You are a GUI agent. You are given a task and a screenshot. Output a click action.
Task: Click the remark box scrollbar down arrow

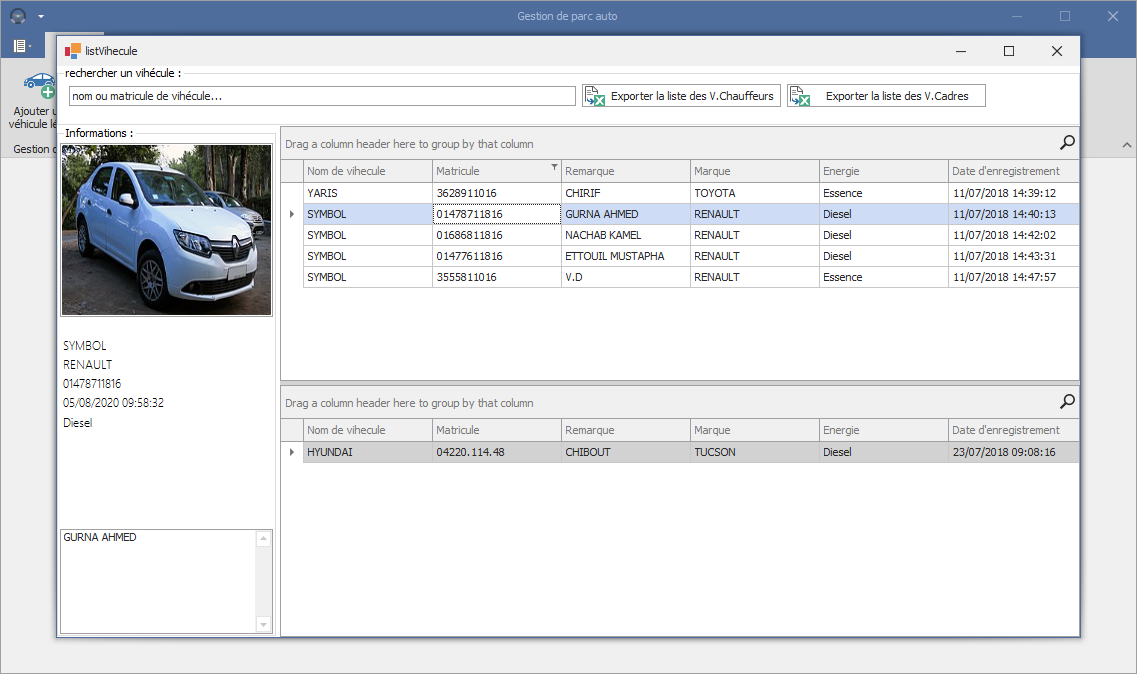[263, 625]
